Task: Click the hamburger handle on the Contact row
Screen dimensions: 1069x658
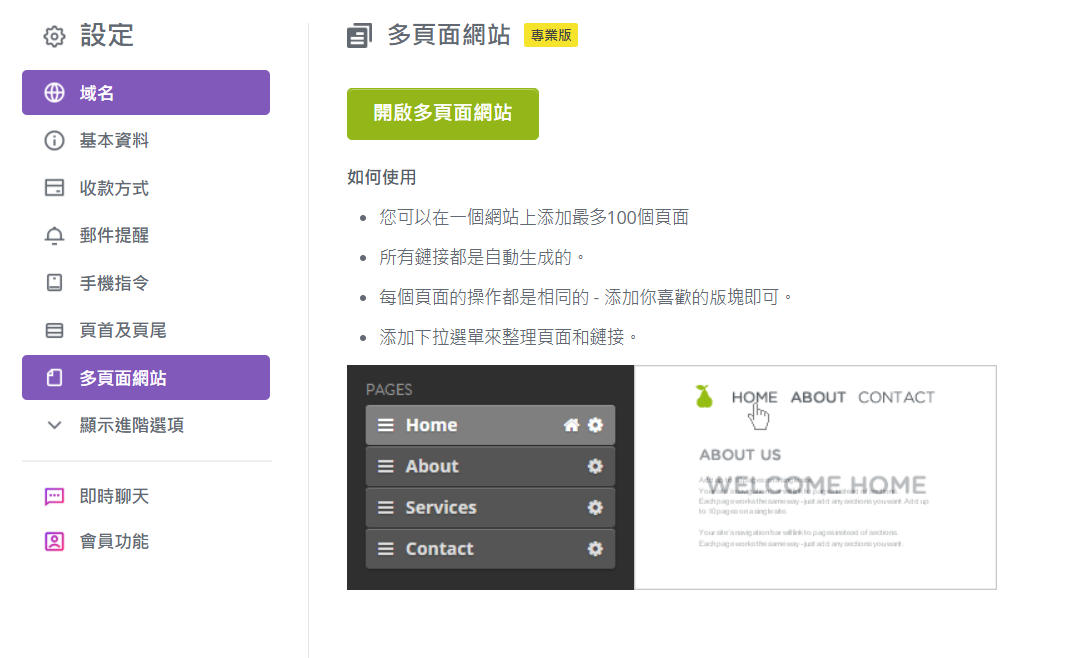Action: tap(386, 549)
